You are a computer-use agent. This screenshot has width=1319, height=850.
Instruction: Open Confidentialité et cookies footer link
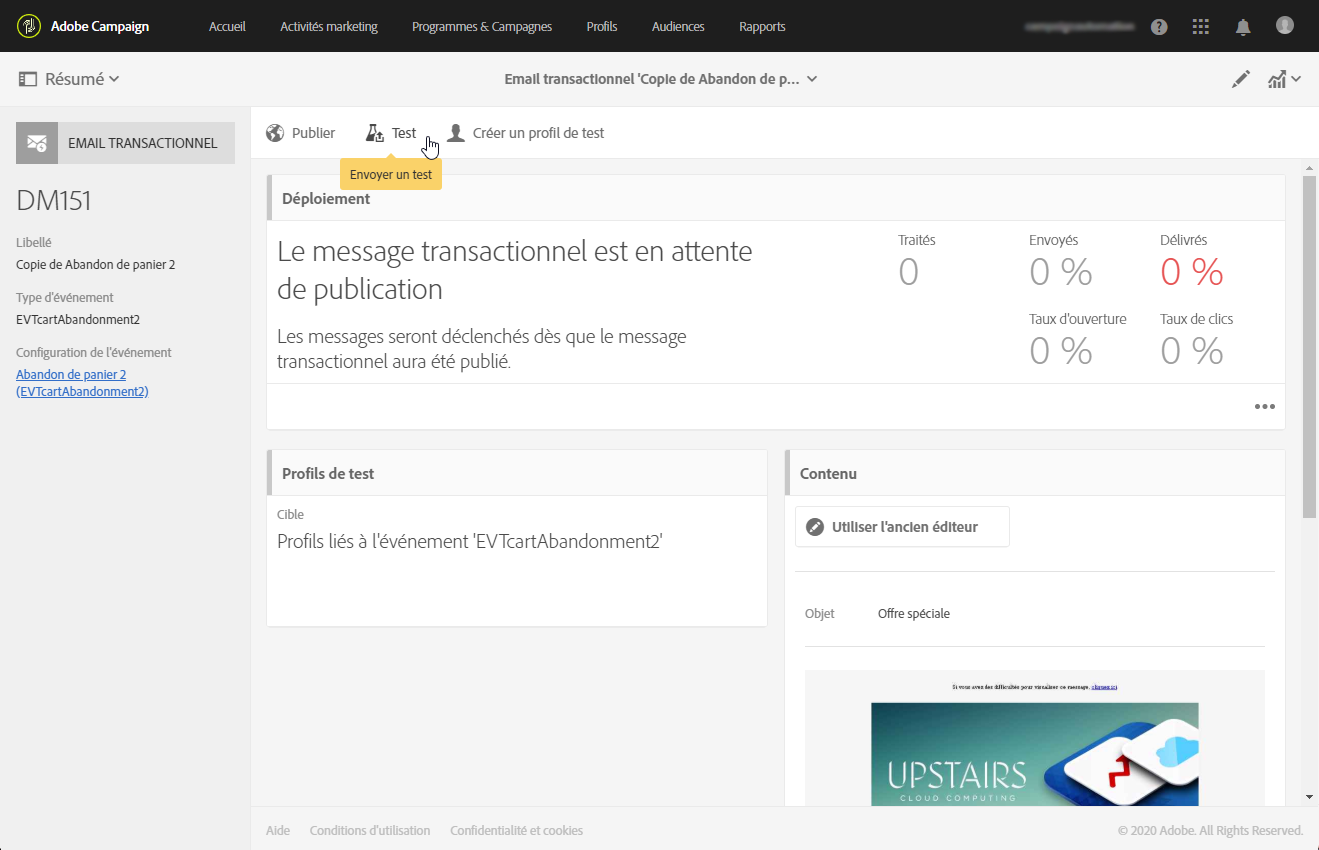pyautogui.click(x=516, y=830)
